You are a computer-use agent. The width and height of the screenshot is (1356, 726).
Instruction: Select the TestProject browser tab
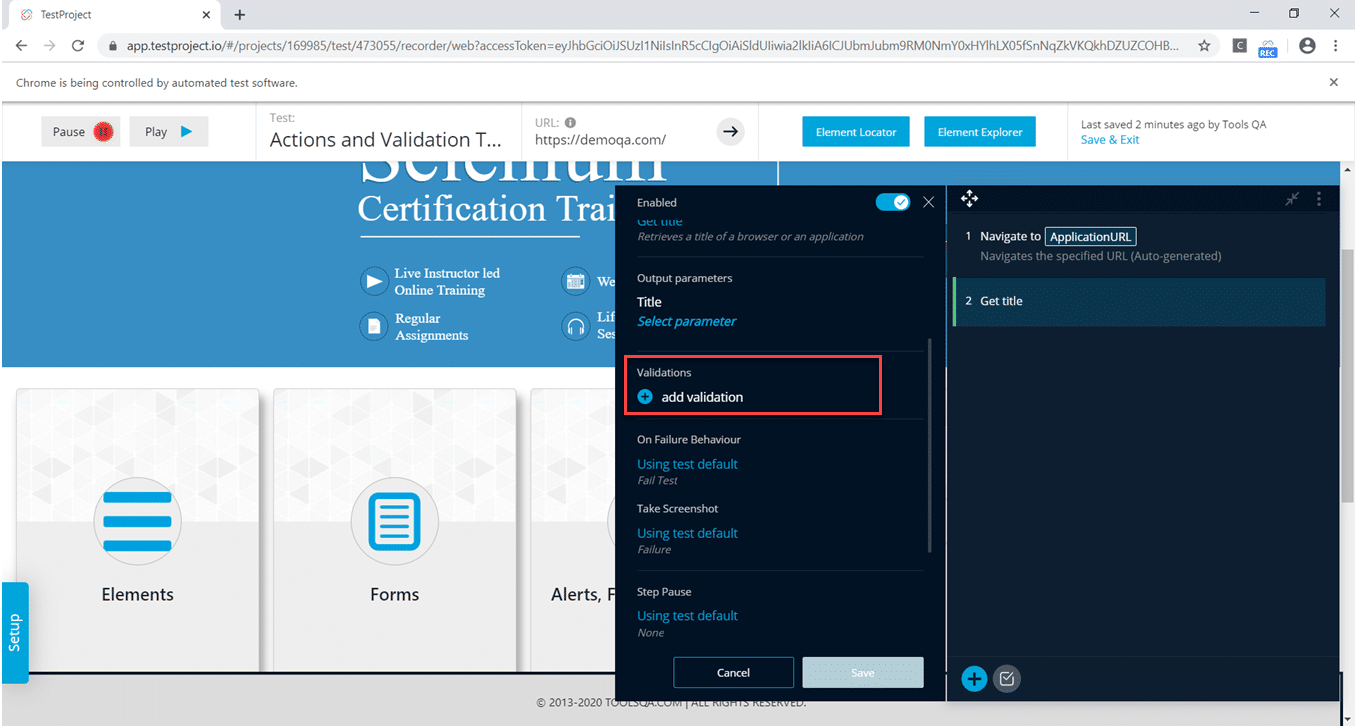(110, 15)
